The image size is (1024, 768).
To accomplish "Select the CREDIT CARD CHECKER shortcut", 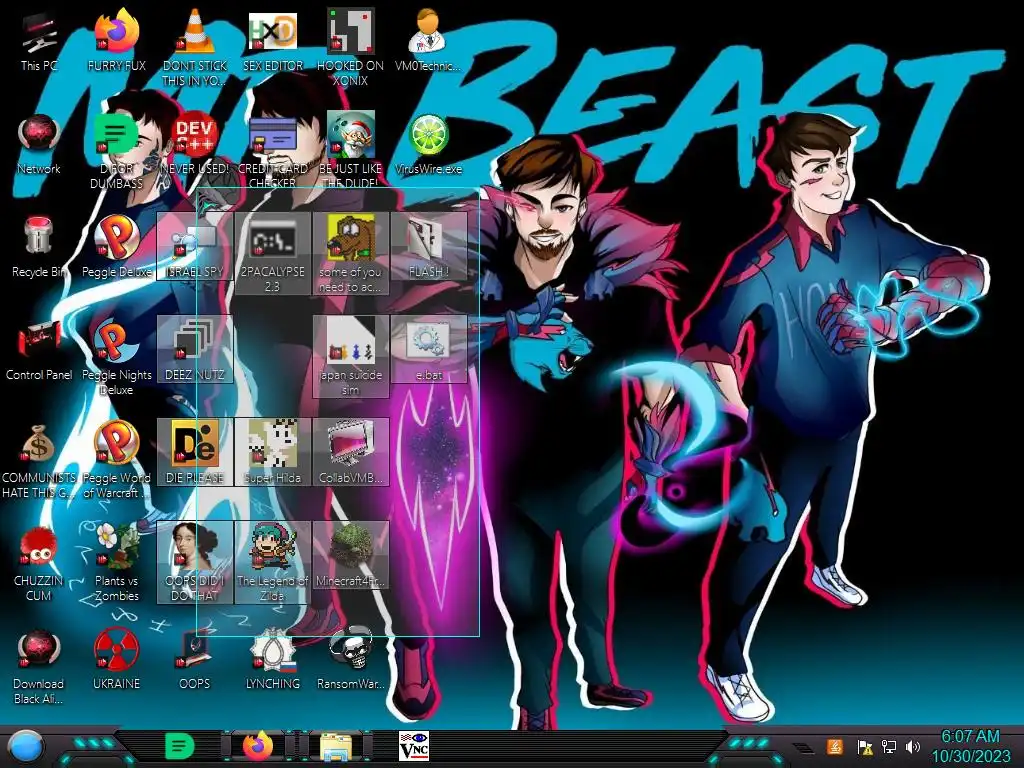I will tap(273, 152).
